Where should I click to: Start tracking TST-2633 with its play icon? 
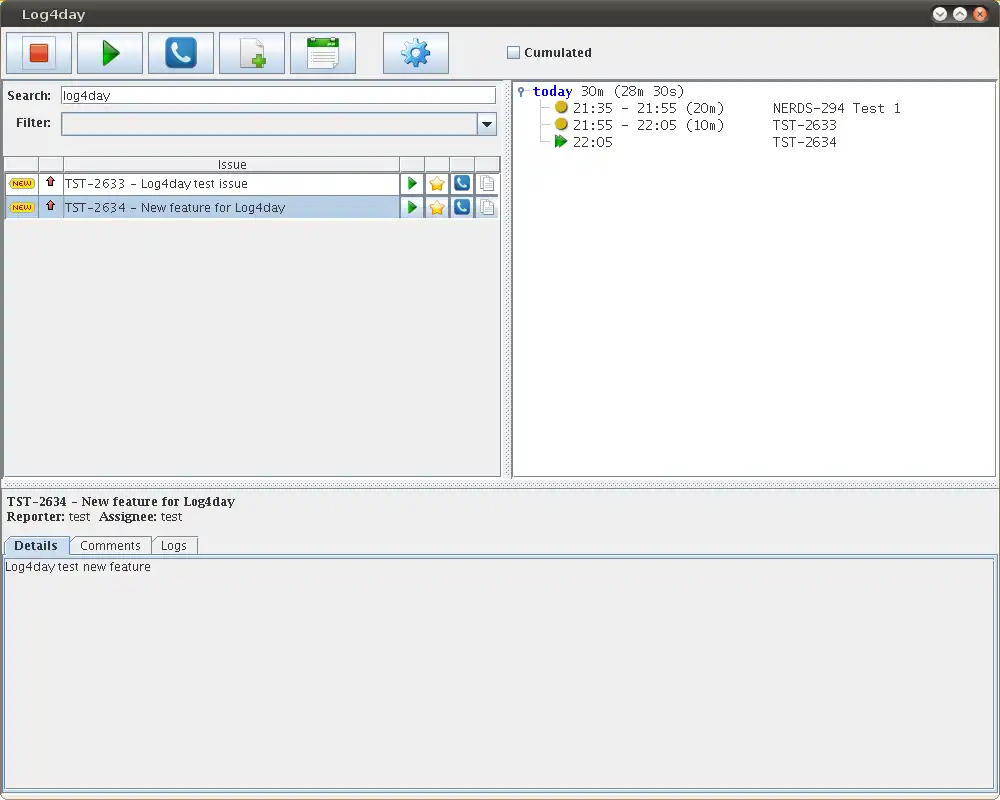click(412, 184)
